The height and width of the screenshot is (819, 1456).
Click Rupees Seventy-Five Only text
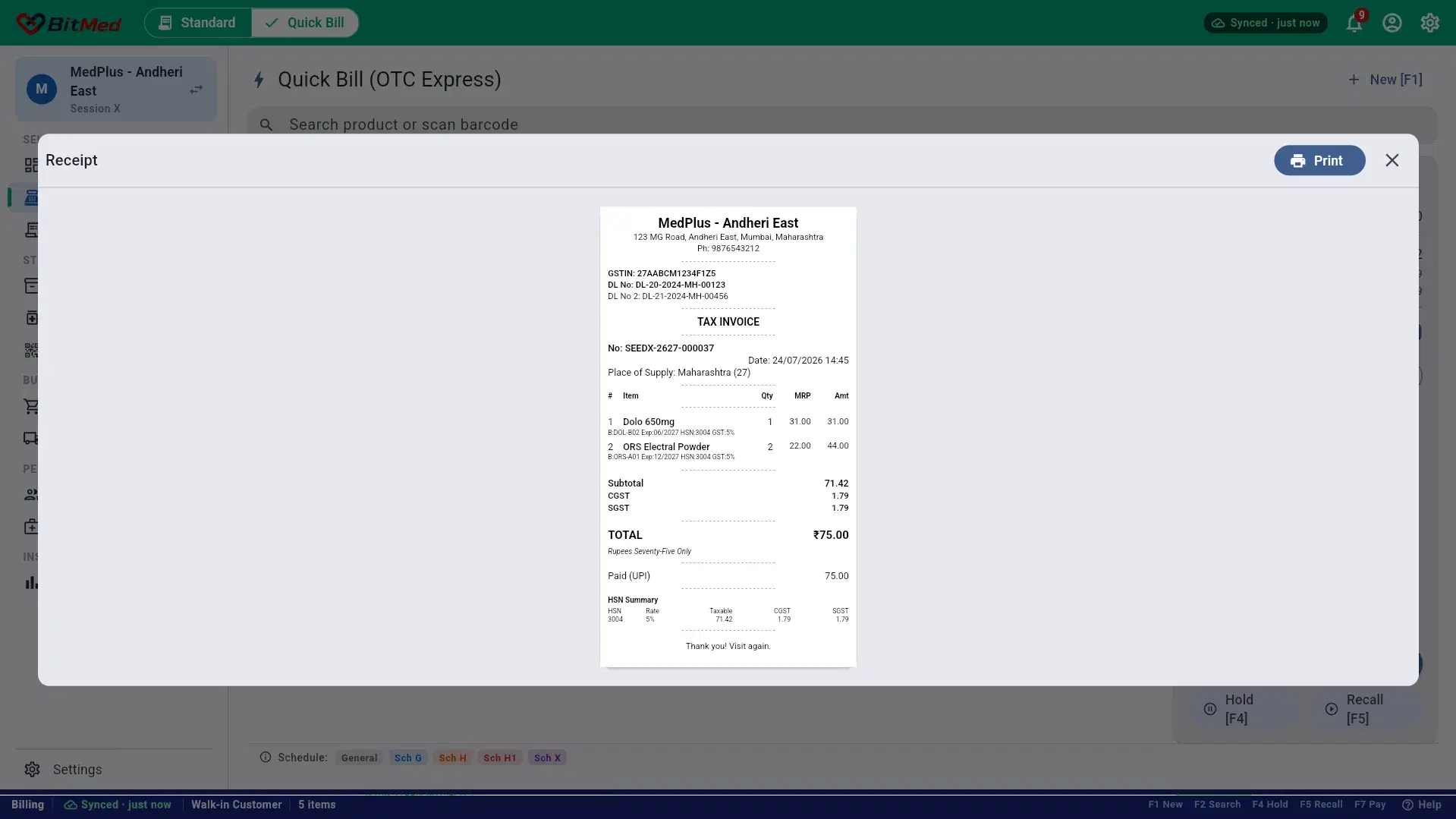tap(649, 552)
